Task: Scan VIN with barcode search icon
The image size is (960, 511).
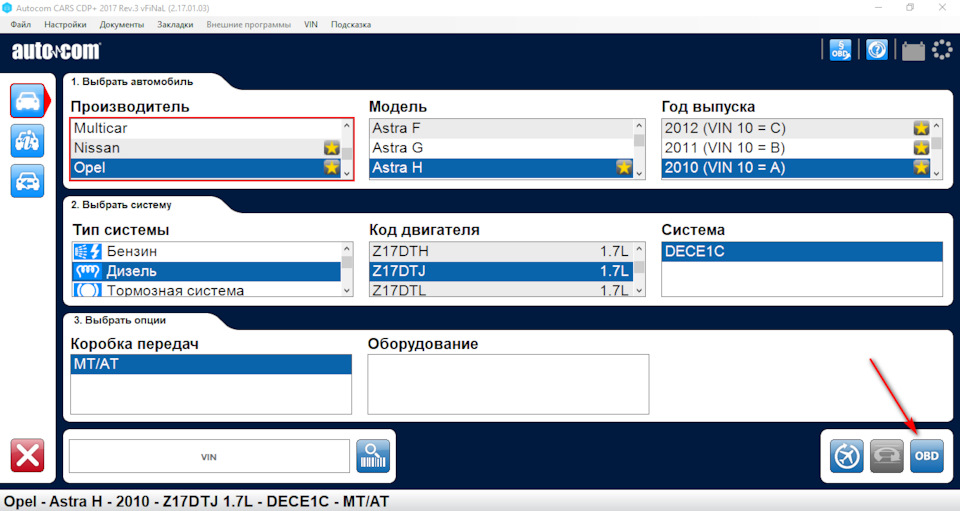Action: 373,456
